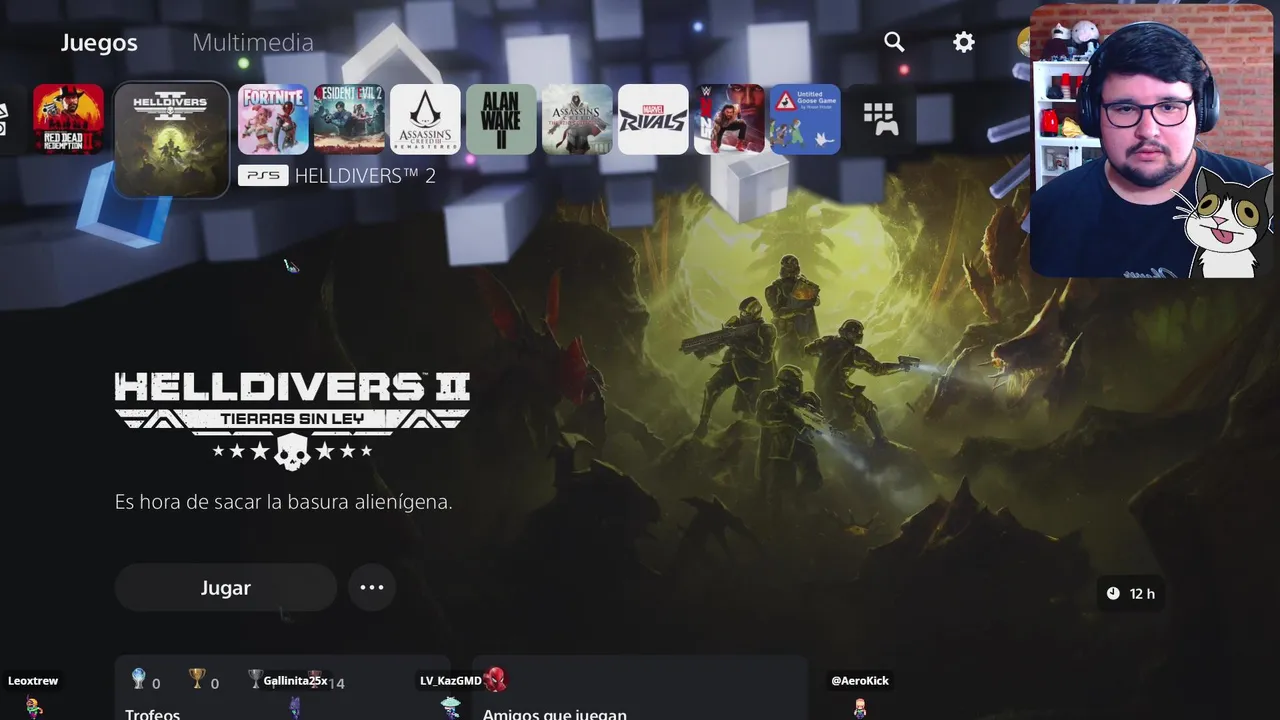
Task: Open the search magnifier icon
Action: (894, 42)
